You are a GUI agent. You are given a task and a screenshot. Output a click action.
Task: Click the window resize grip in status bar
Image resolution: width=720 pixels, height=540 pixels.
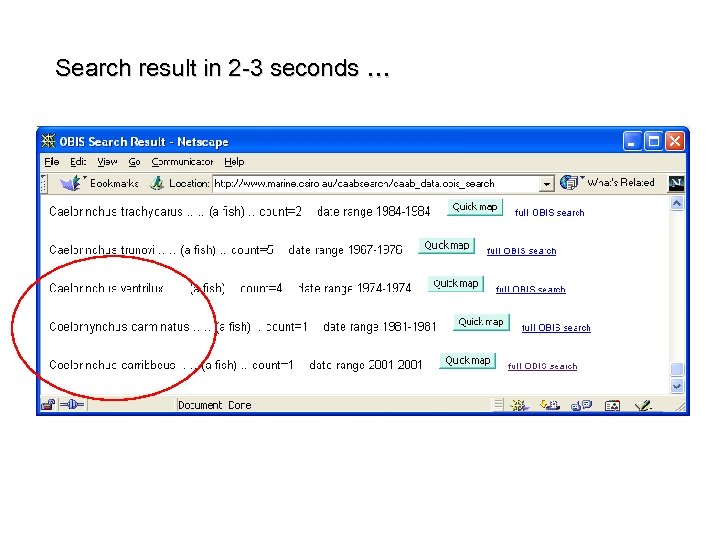coord(680,406)
